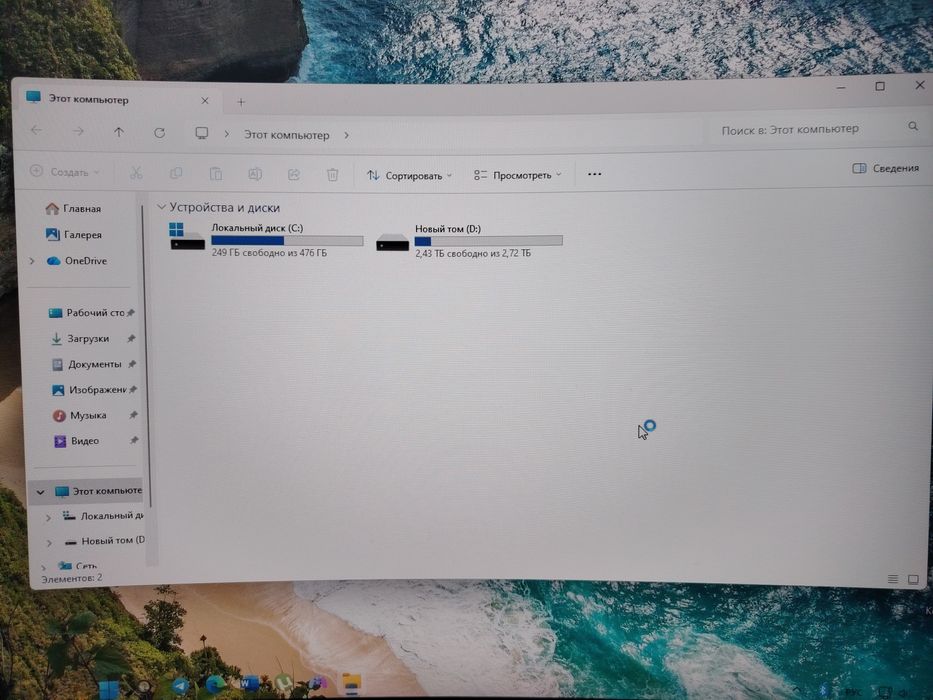Open the Просмотреть dropdown
The width and height of the screenshot is (933, 700).
pyautogui.click(x=517, y=175)
